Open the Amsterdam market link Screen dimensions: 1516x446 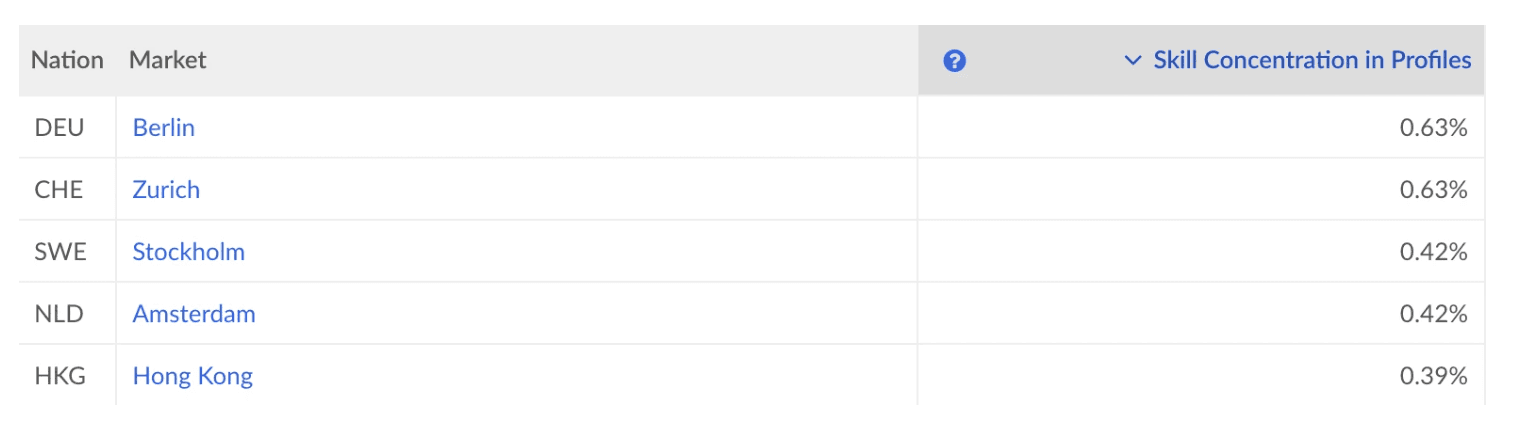(x=194, y=314)
